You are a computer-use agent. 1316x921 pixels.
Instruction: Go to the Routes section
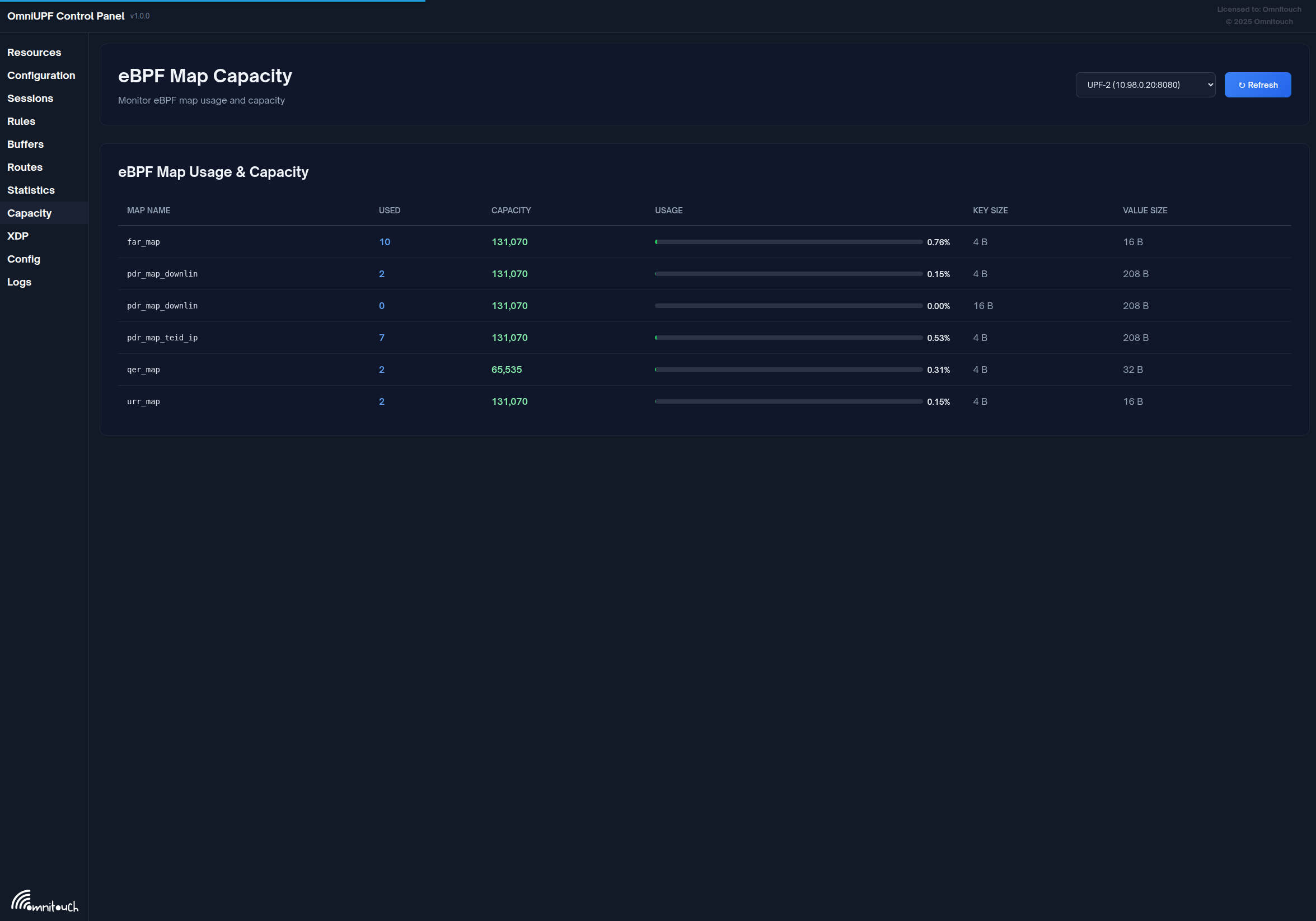pyautogui.click(x=25, y=167)
